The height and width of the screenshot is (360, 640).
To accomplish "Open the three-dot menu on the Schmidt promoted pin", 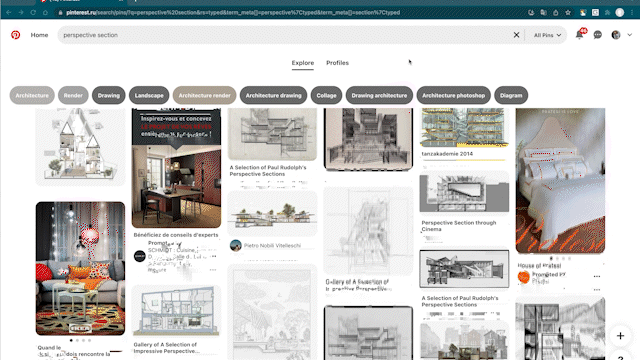I will 213,257.
